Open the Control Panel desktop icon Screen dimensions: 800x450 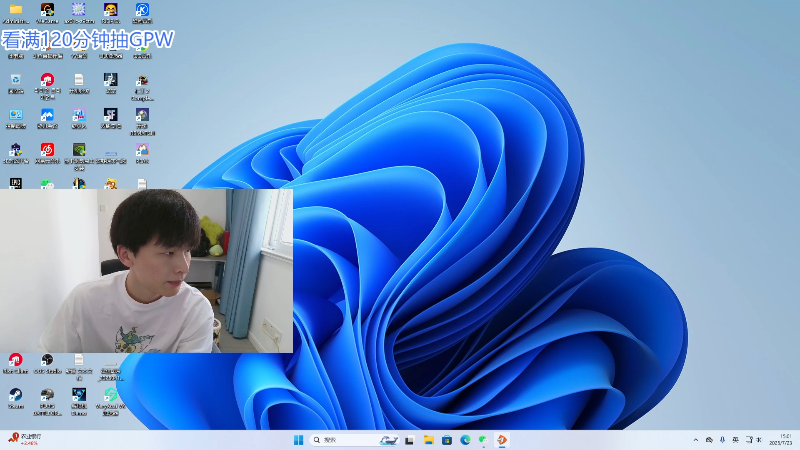point(16,115)
